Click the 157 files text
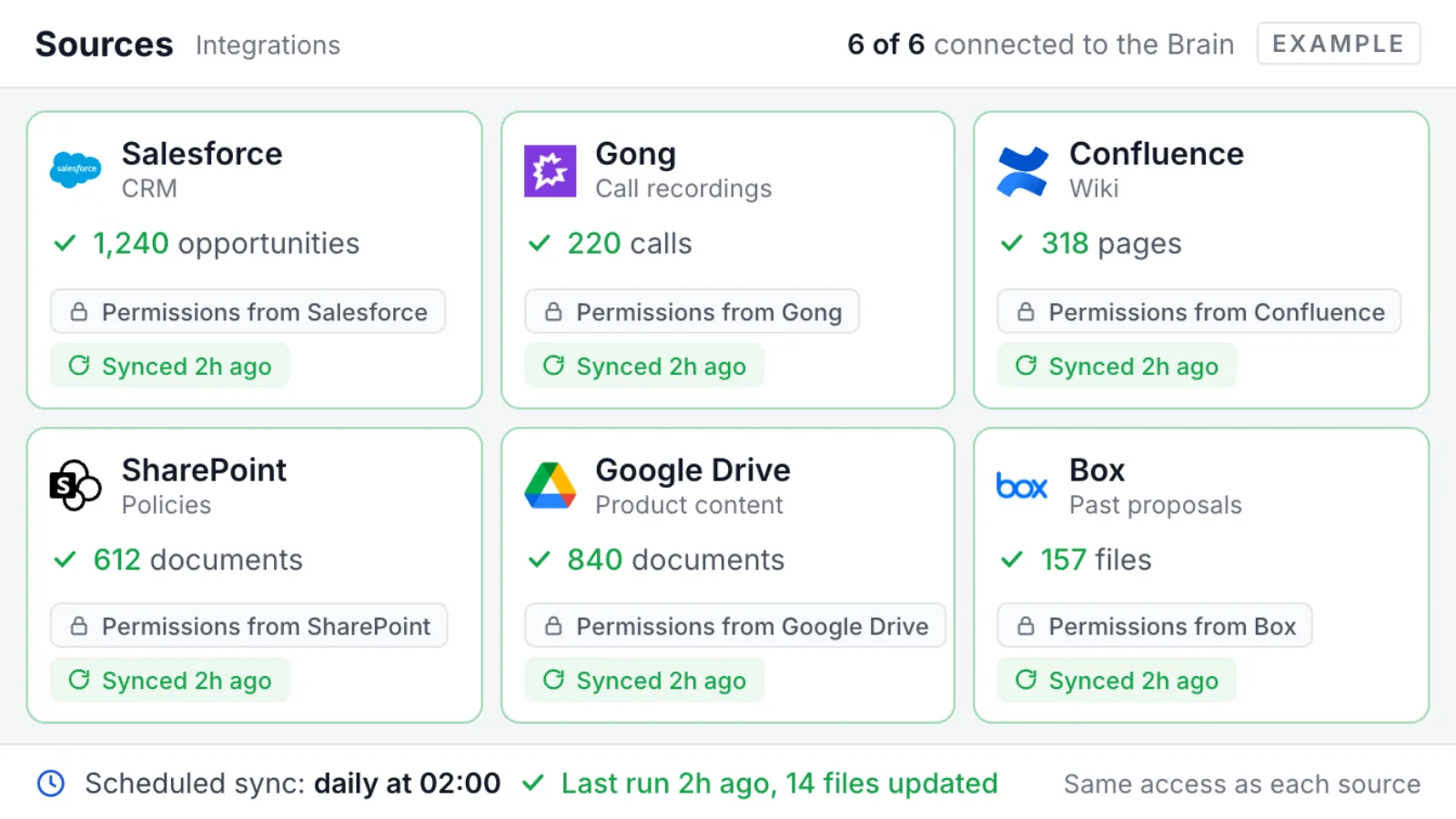The width and height of the screenshot is (1456, 819). (1097, 560)
